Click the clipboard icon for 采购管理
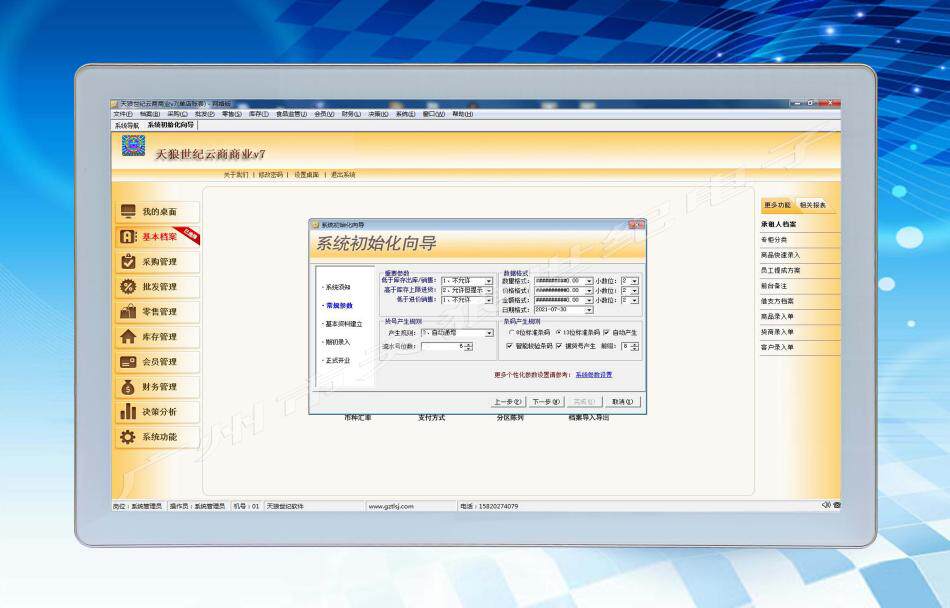Viewport: 950px width, 608px height. (x=128, y=262)
